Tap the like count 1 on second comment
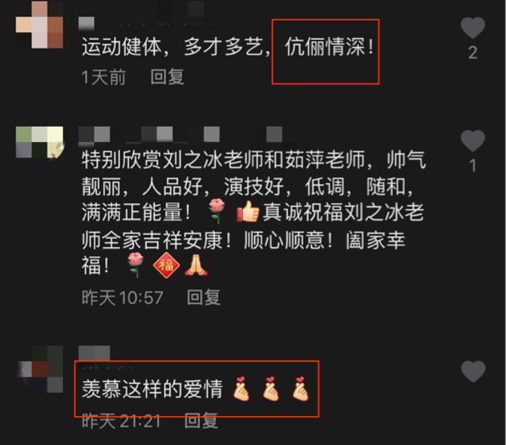Image resolution: width=506 pixels, height=445 pixels. tap(473, 166)
